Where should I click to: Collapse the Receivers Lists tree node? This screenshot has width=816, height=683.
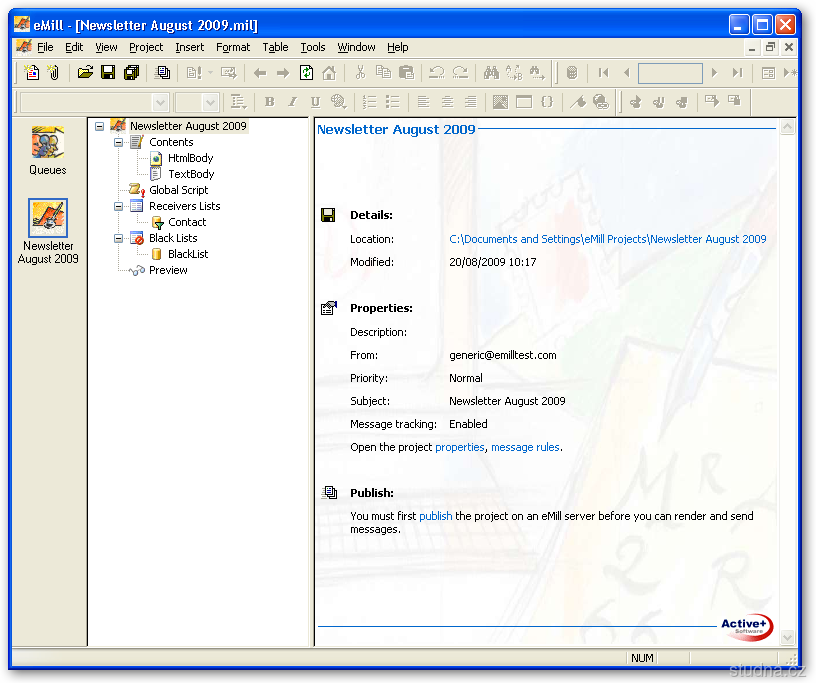coord(119,206)
